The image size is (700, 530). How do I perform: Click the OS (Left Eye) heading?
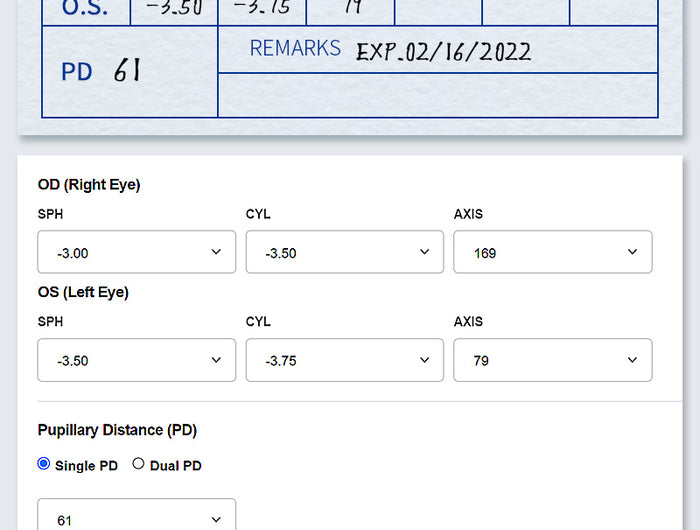pos(83,293)
